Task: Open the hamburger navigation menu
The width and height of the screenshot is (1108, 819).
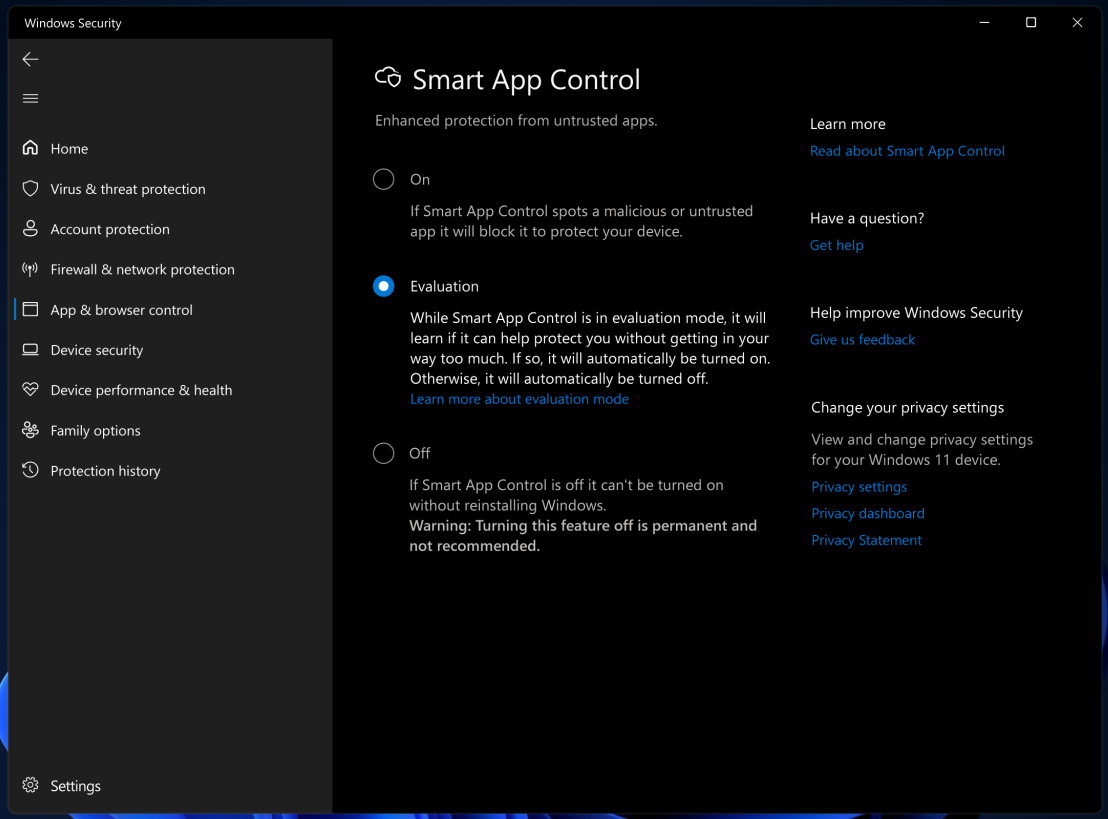Action: click(30, 98)
